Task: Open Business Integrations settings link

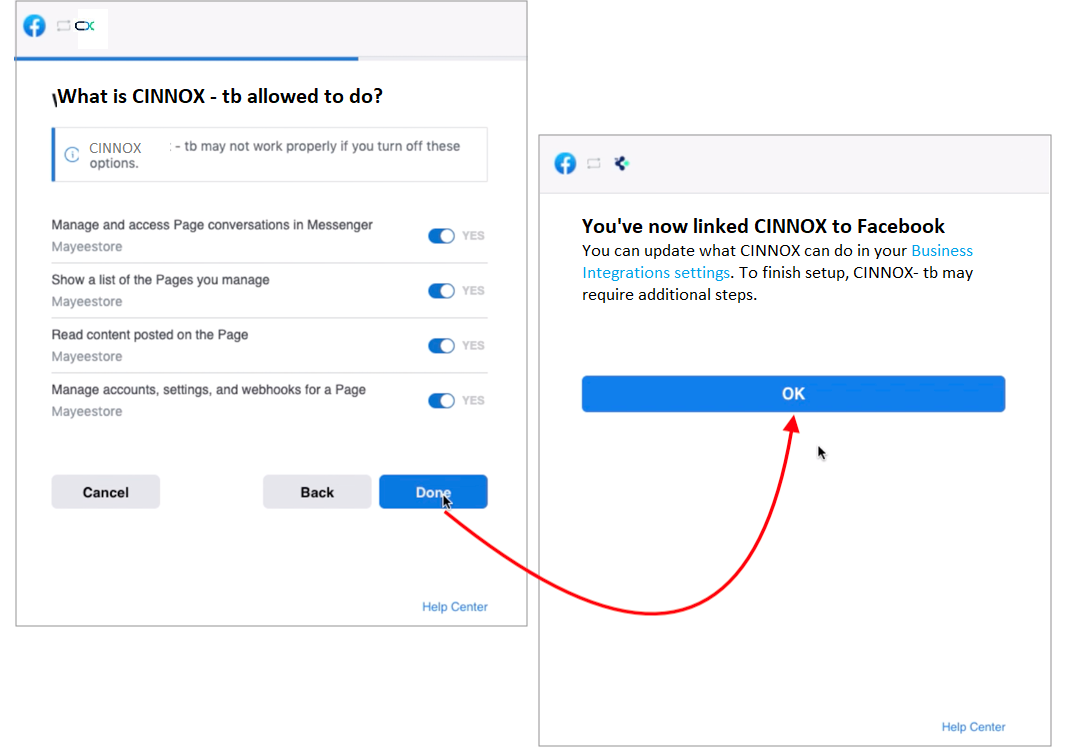Action: 777,261
